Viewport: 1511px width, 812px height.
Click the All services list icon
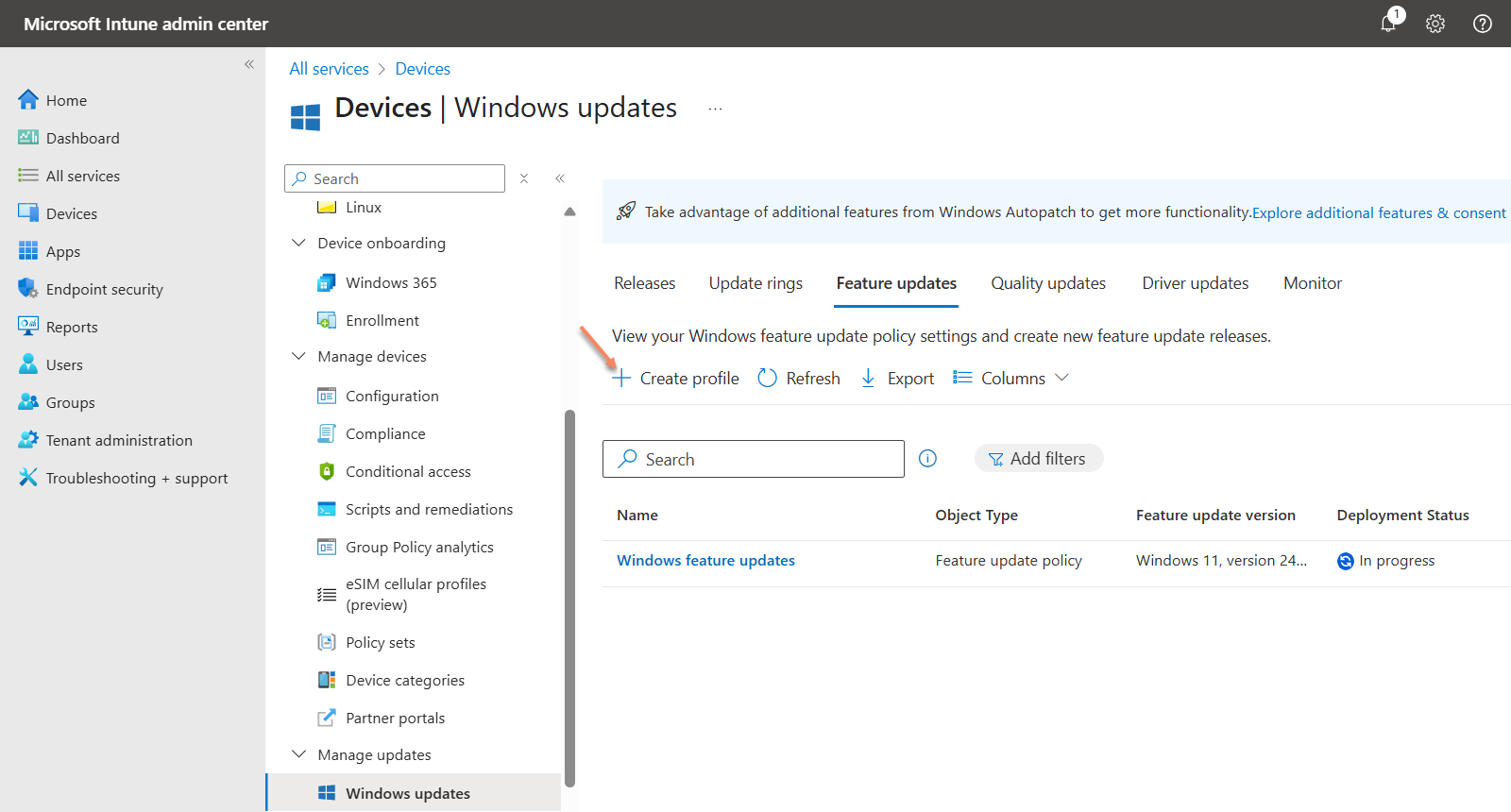tap(28, 176)
